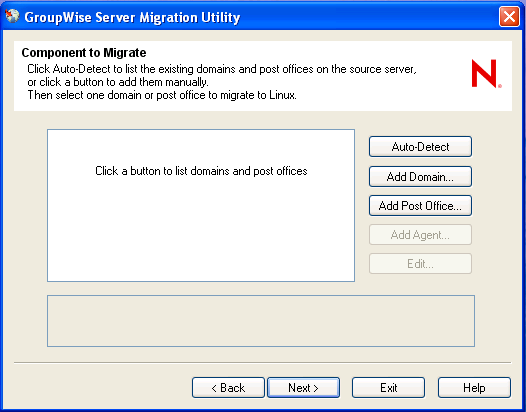Click the empty description pane below the list
The width and height of the screenshot is (526, 412).
[x=261, y=321]
